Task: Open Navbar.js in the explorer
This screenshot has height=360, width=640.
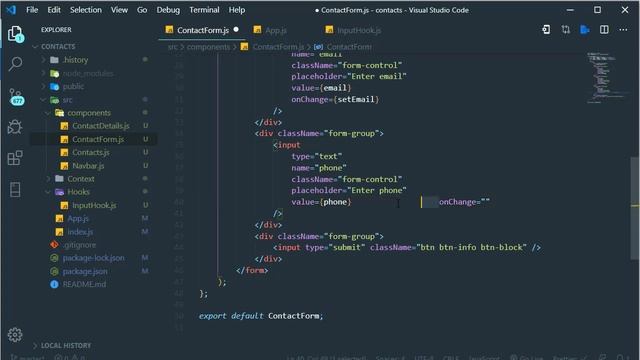Action: 88,166
